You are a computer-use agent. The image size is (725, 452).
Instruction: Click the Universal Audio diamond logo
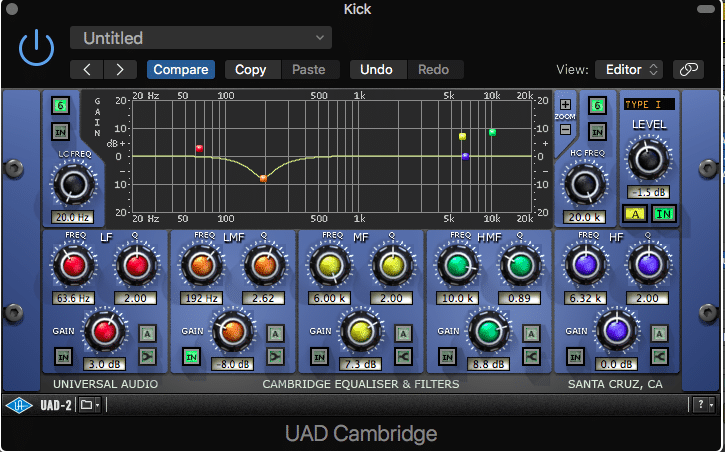(19, 405)
